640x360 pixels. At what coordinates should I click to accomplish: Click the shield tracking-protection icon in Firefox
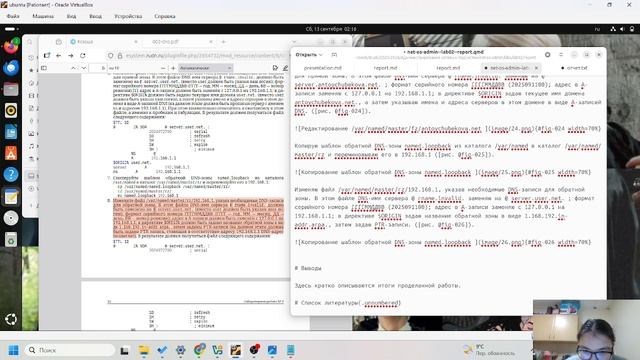tap(111, 56)
